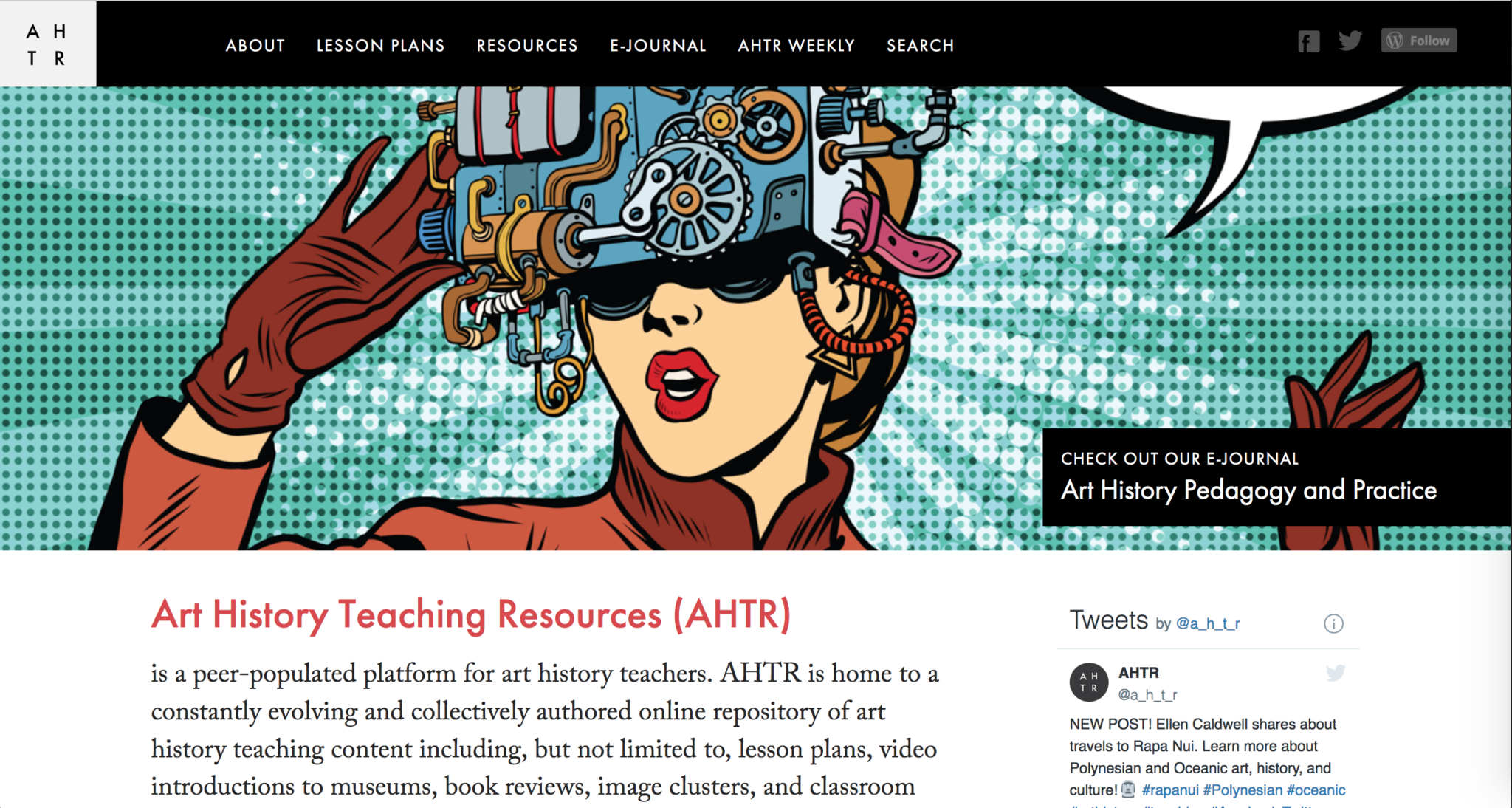Open the E-Journal menu item
This screenshot has height=808, width=1512.
(x=658, y=46)
